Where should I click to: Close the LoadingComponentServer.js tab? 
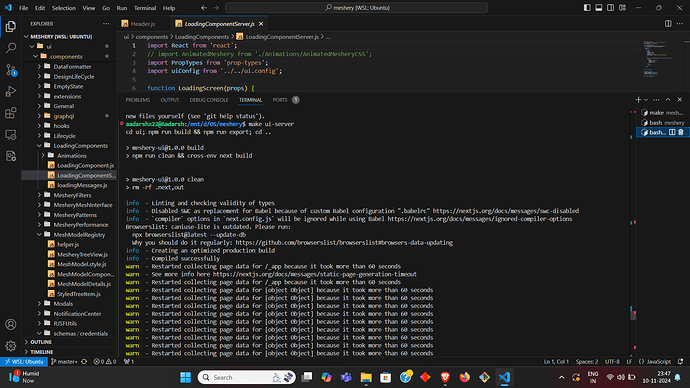pos(261,24)
